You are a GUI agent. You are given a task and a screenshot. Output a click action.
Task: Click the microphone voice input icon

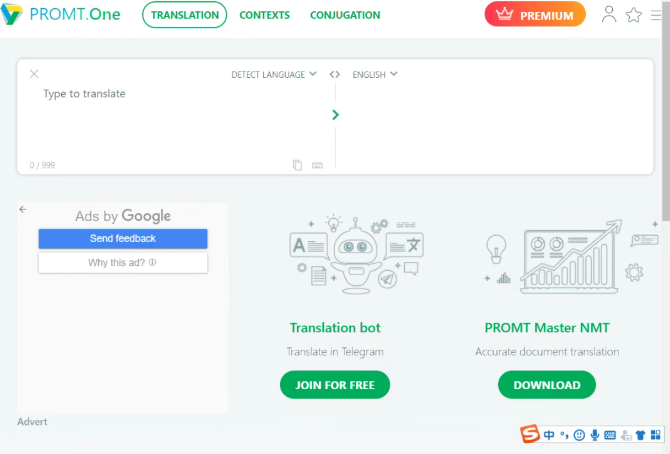594,435
